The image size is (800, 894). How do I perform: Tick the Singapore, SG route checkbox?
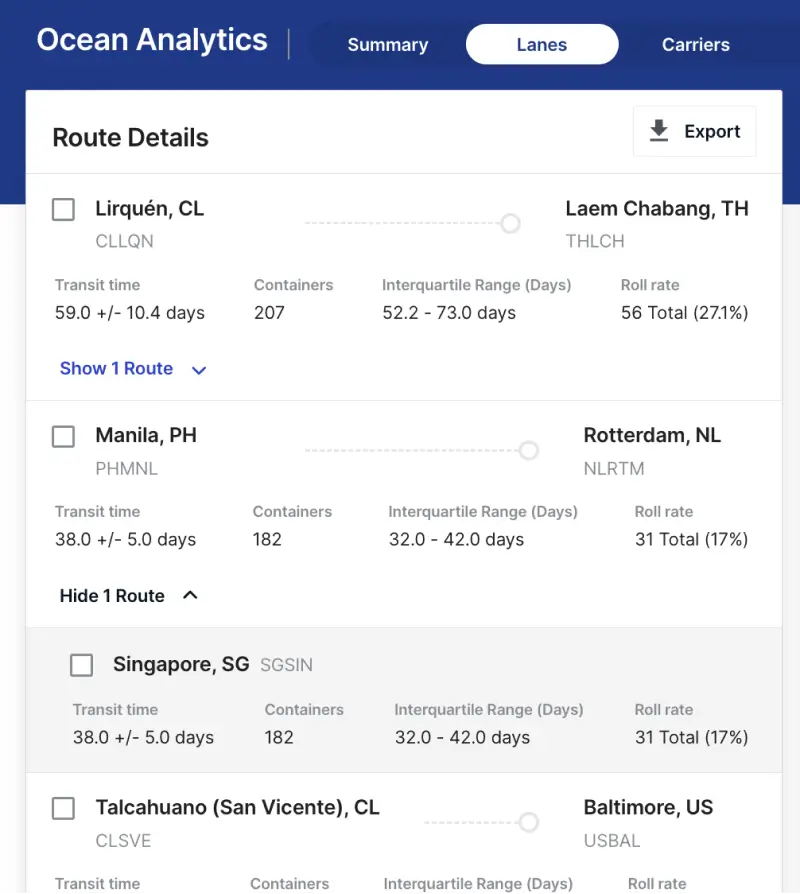81,665
